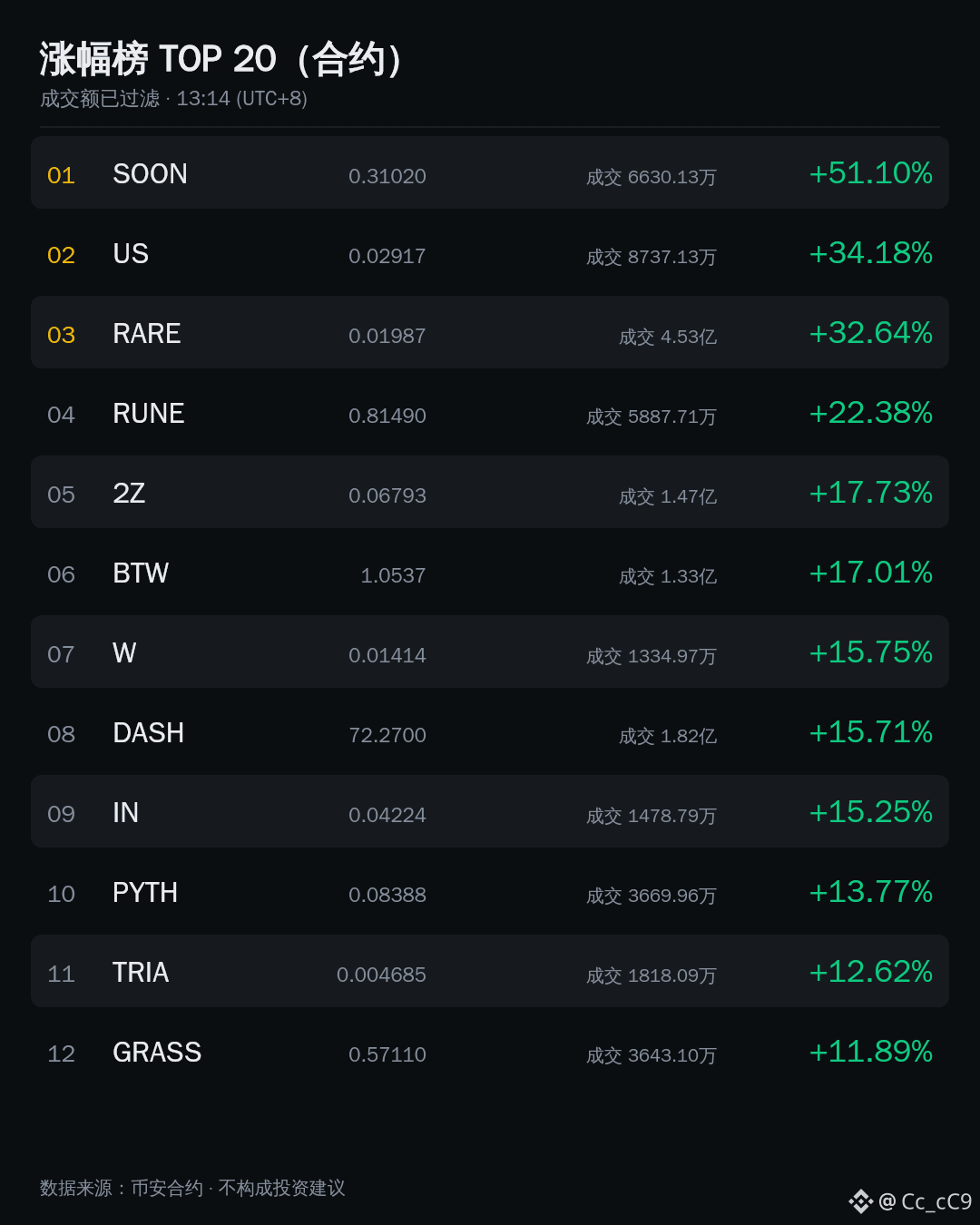Select the US ticker name
Viewport: 980px width, 1225px height.
point(131,254)
